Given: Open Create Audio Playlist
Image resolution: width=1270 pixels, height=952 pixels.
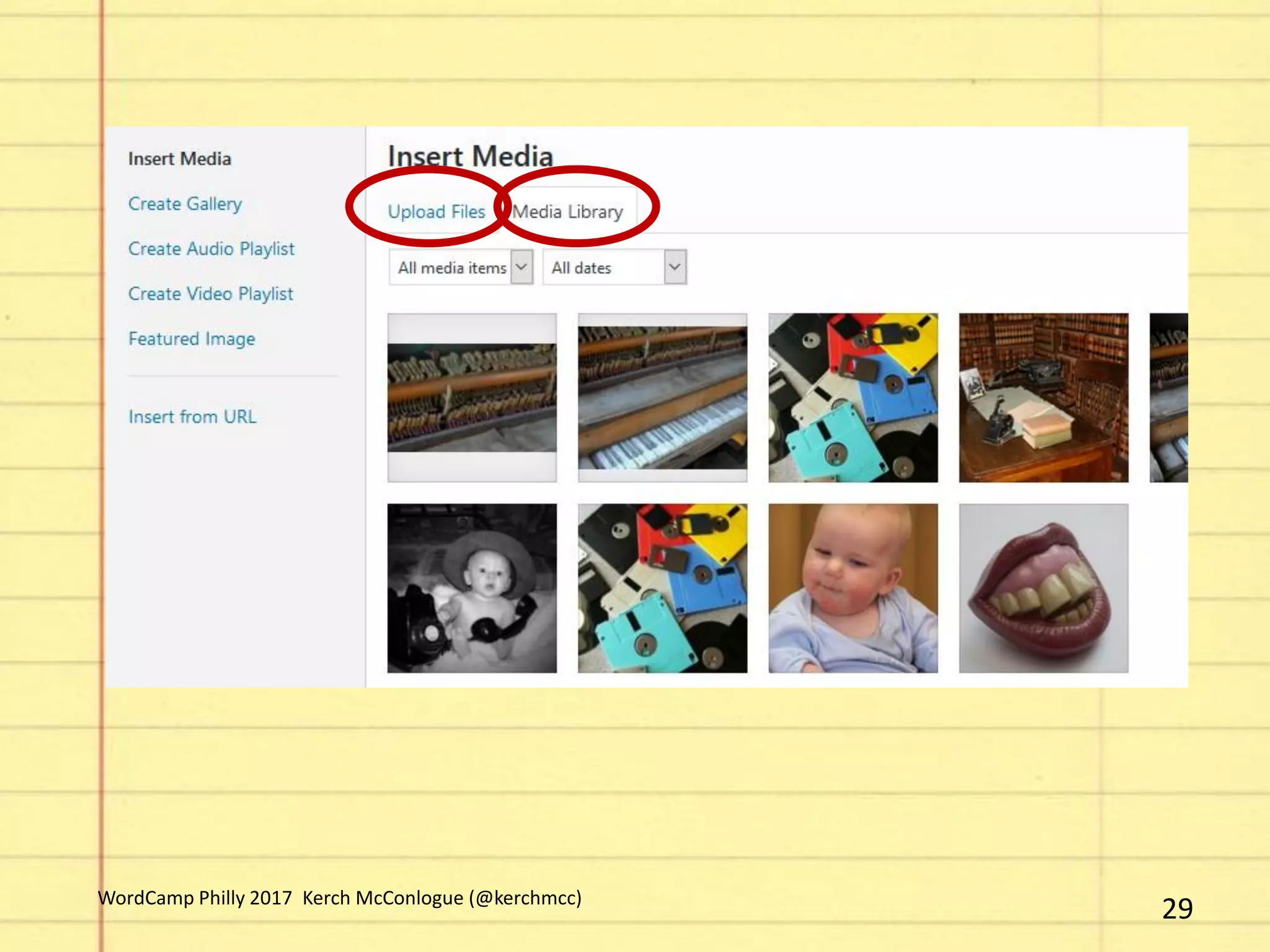Looking at the screenshot, I should (211, 249).
